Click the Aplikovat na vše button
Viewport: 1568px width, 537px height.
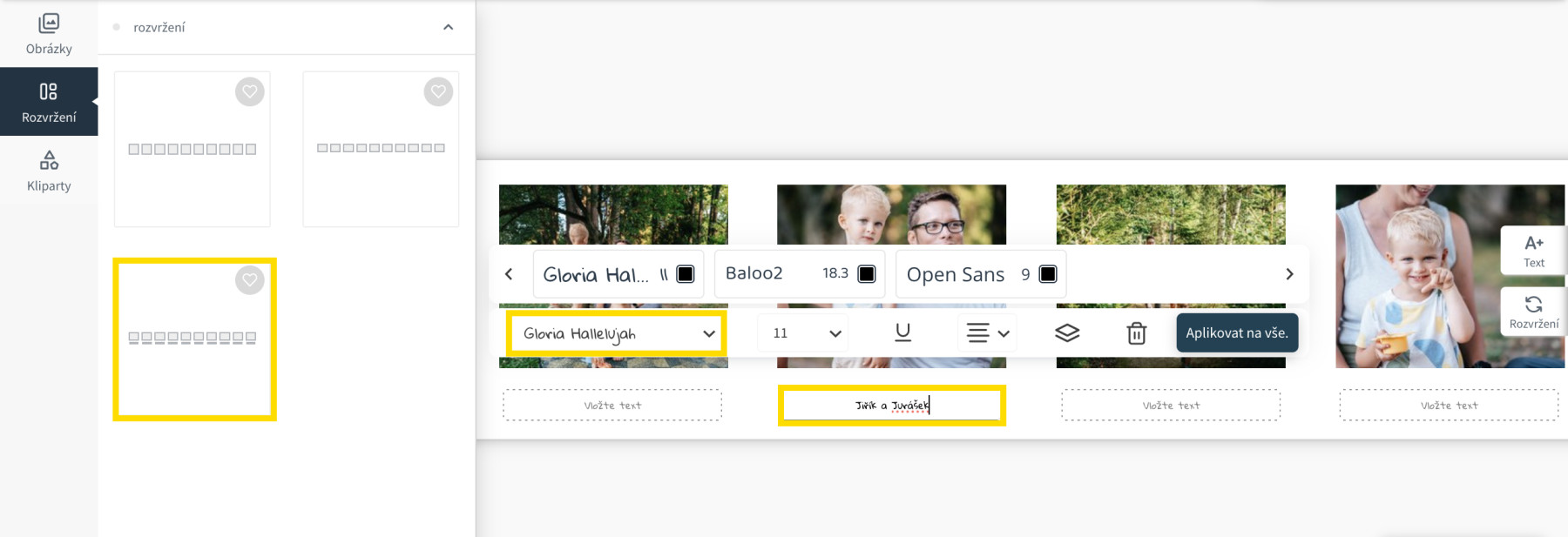point(1237,332)
